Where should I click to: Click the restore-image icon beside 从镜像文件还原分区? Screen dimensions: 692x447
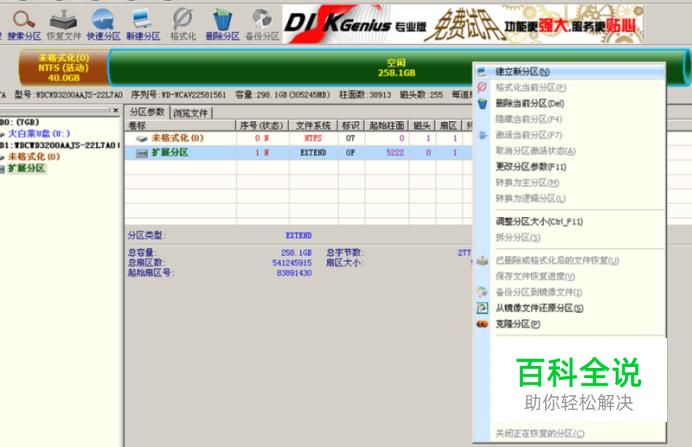point(482,308)
